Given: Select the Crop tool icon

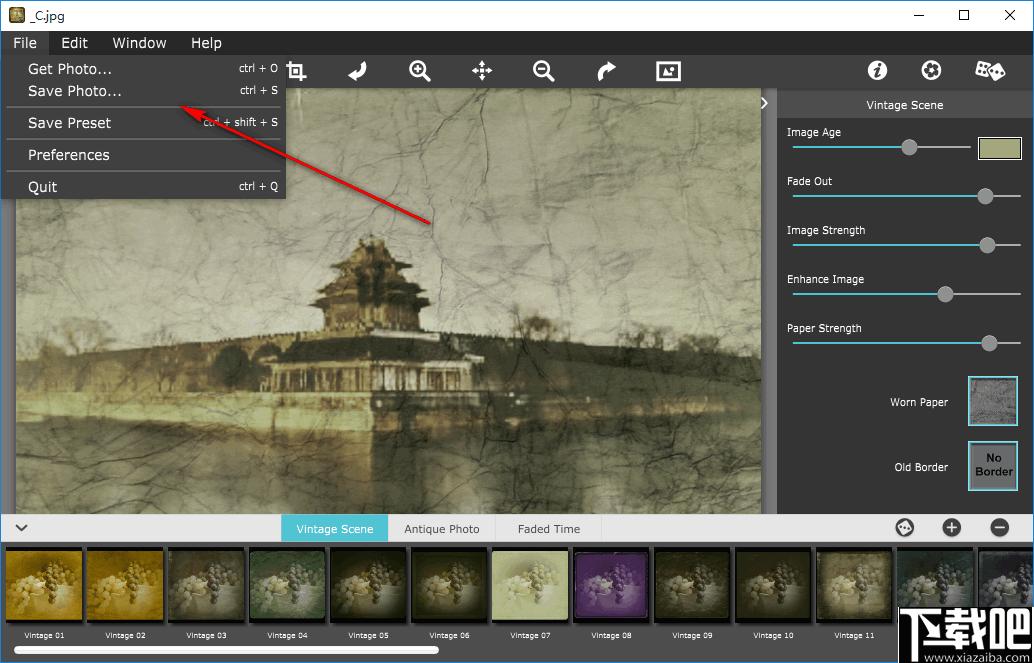Looking at the screenshot, I should click(x=296, y=71).
